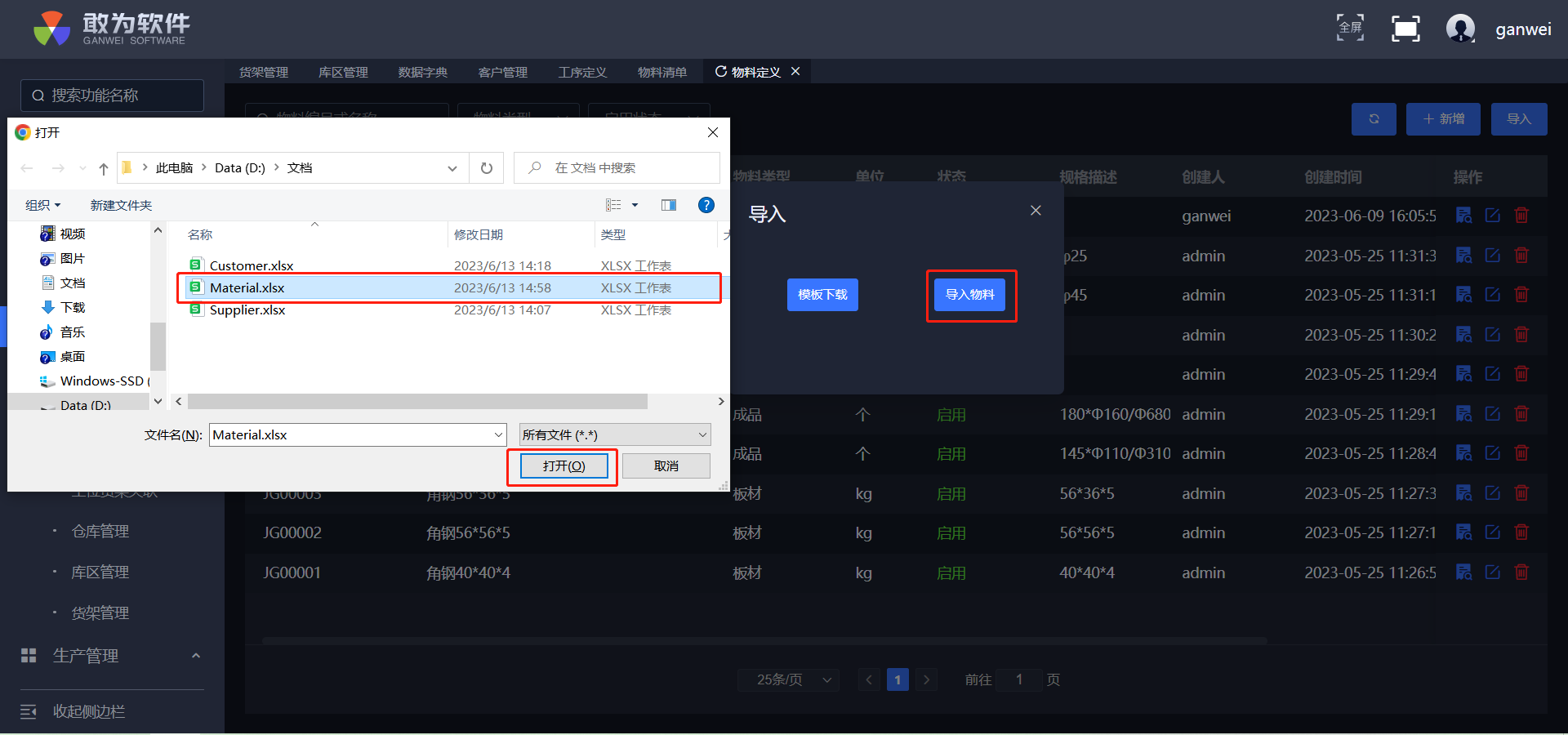Viewport: 1568px width, 735px height.
Task: Open detail icon for JG00001 row
Action: 1464,572
